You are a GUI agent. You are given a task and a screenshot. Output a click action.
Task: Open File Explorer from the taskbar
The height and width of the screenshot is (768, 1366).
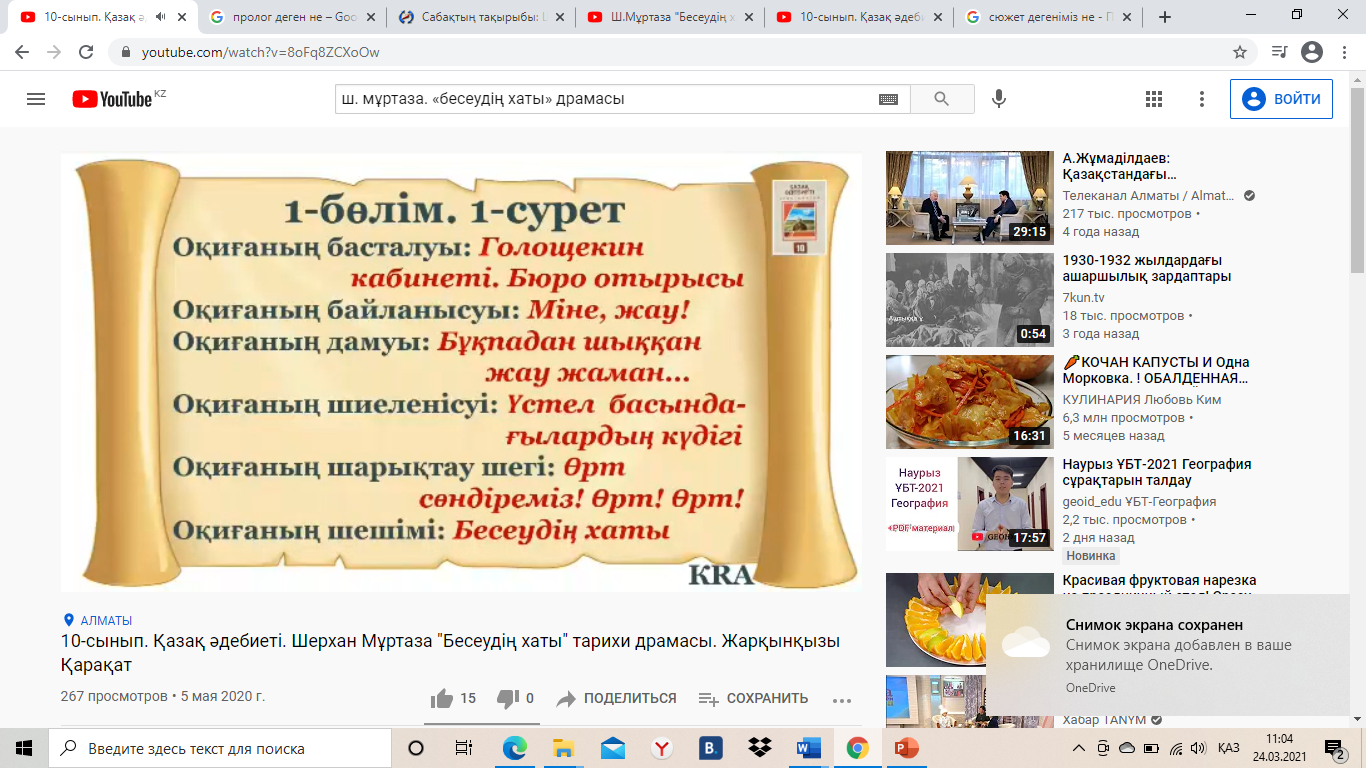563,748
